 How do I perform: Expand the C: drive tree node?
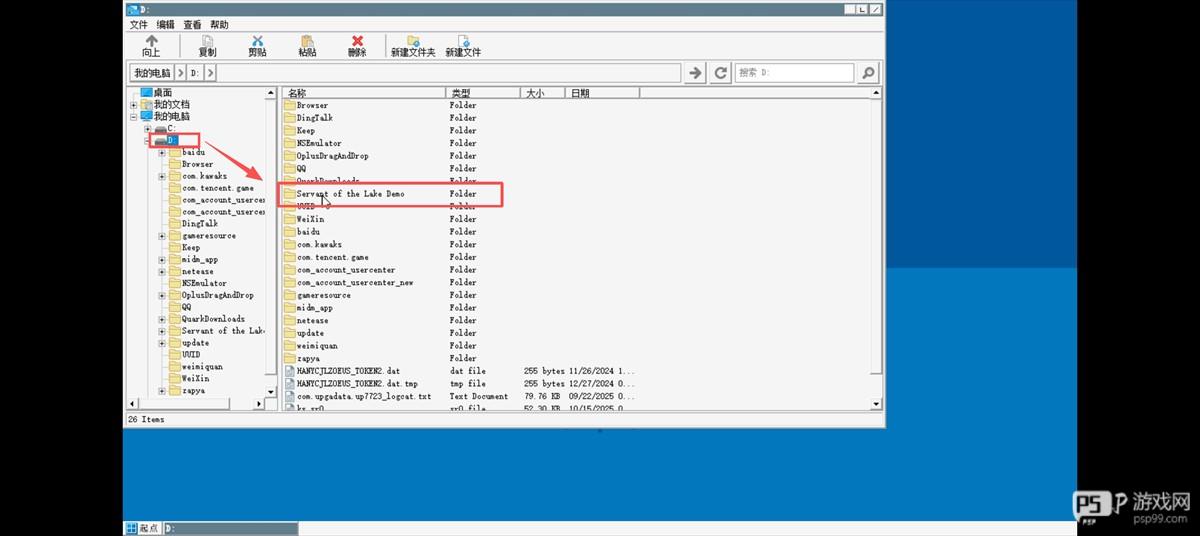[148, 129]
